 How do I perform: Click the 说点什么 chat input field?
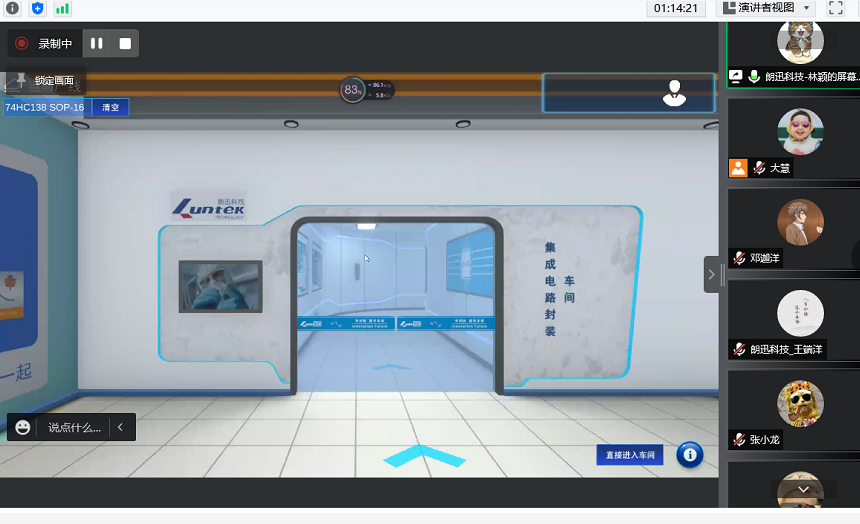(x=74, y=427)
